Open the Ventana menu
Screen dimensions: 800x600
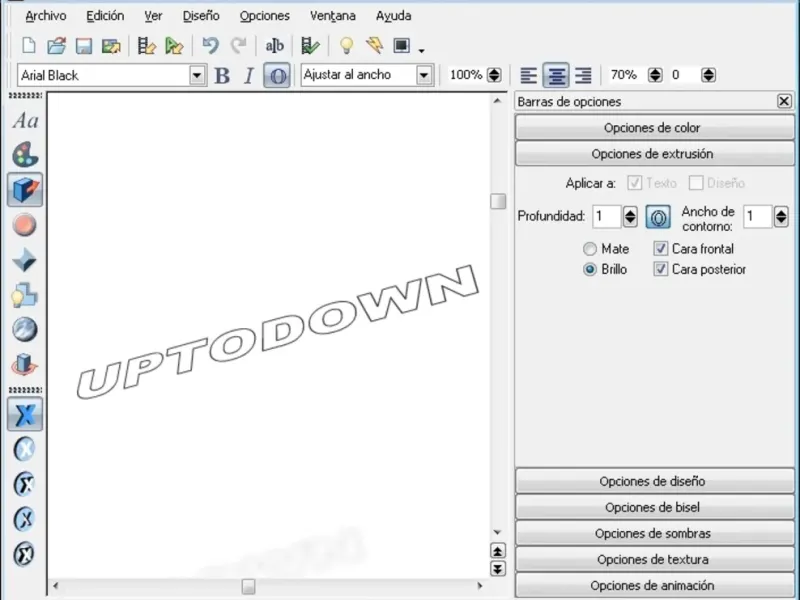tap(333, 16)
